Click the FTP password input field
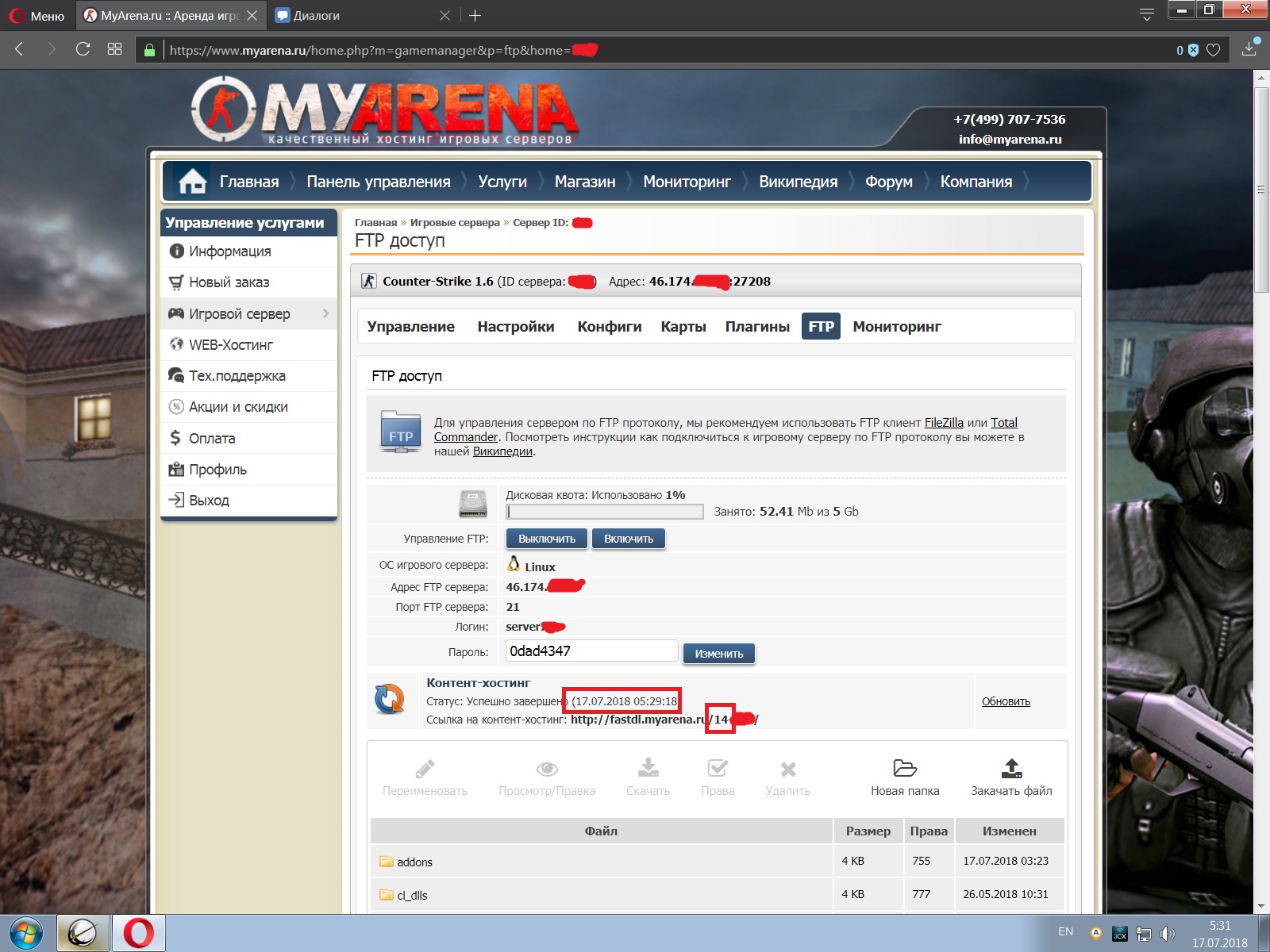 click(x=592, y=651)
